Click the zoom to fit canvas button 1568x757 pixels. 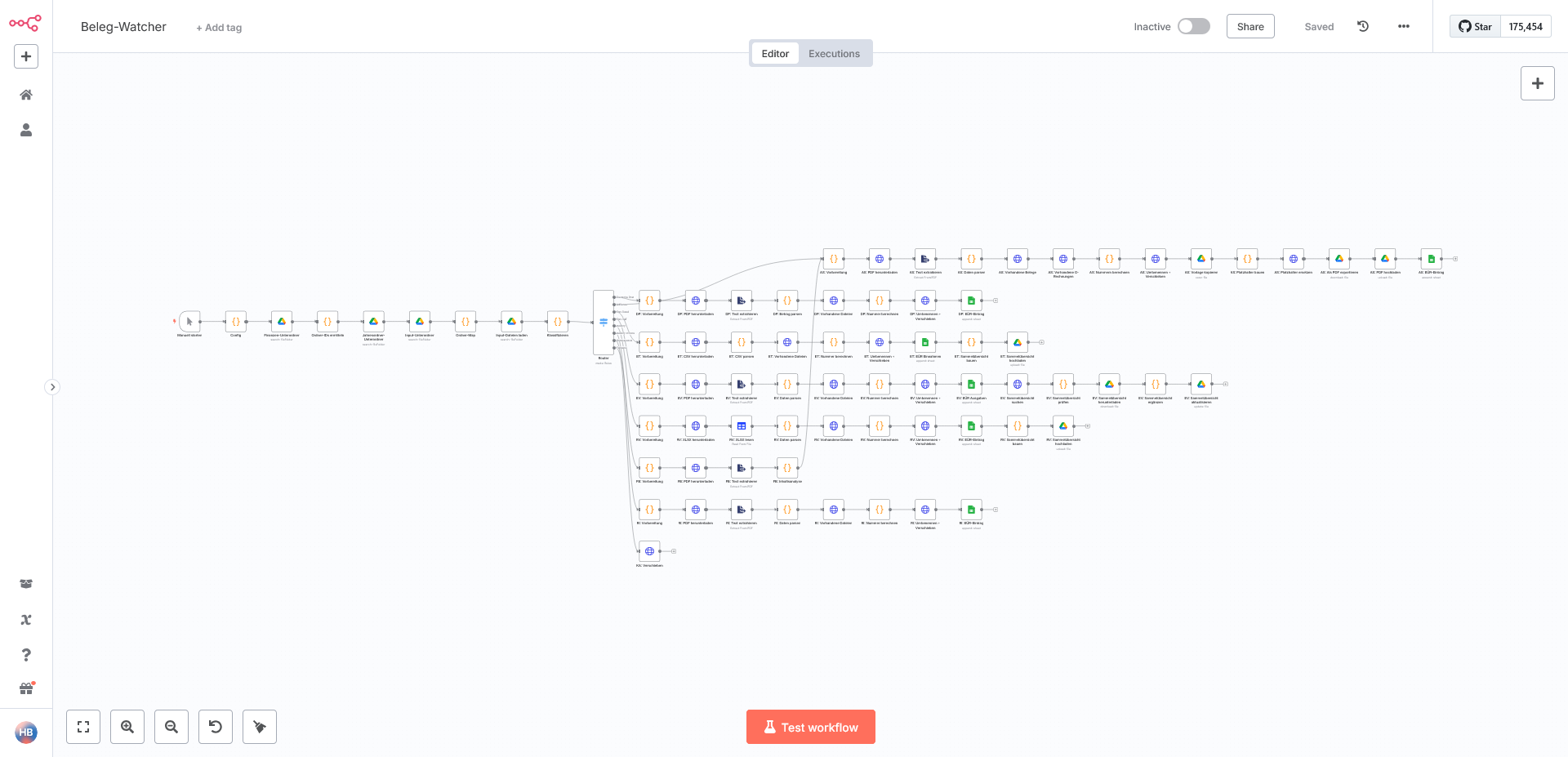83,727
